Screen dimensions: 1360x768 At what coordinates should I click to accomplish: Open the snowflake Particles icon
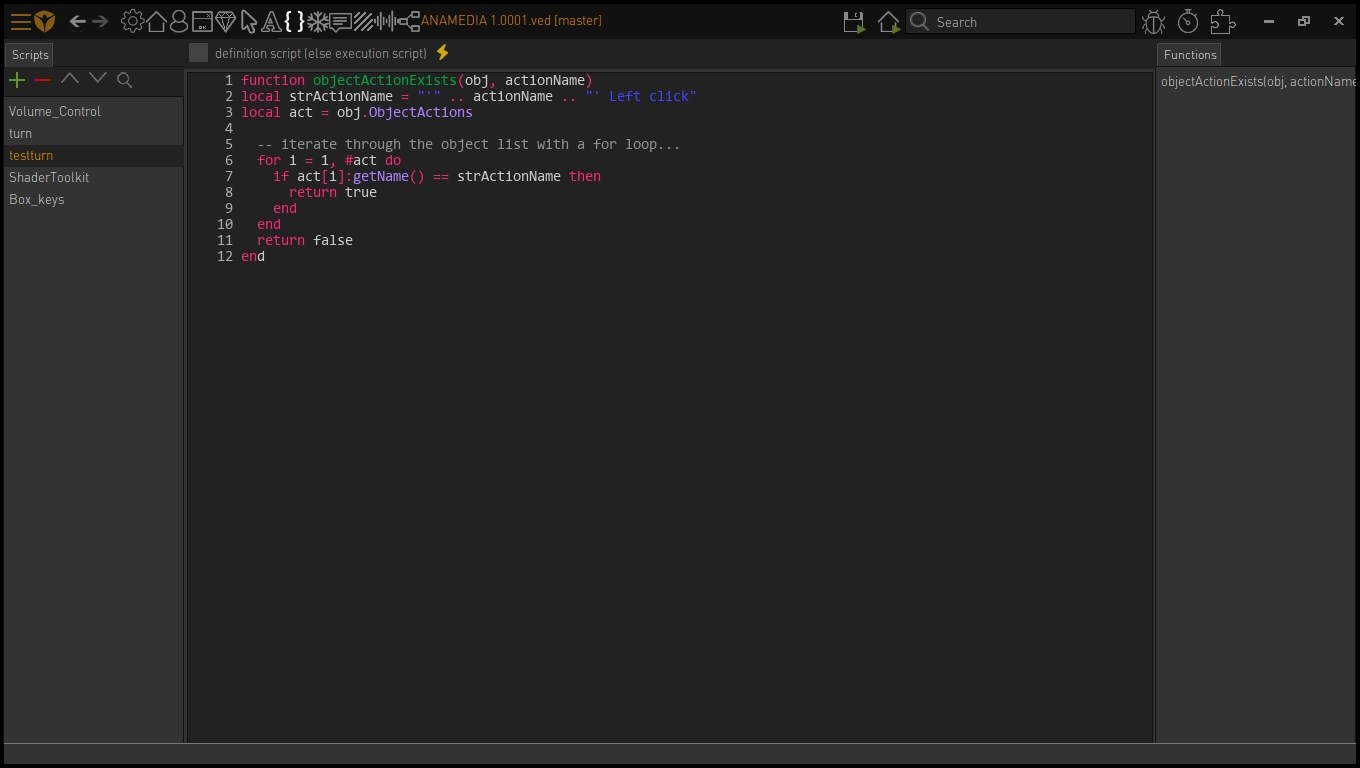[x=318, y=21]
